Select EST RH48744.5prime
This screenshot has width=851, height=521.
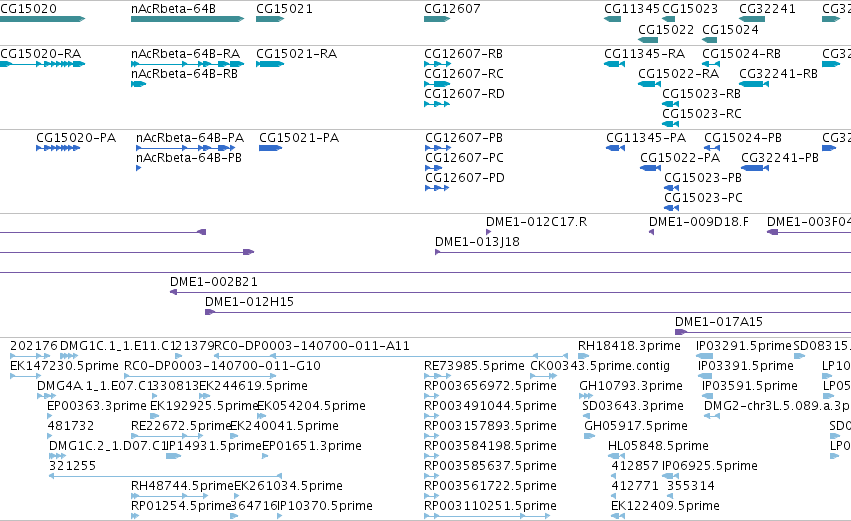pyautogui.click(x=182, y=486)
